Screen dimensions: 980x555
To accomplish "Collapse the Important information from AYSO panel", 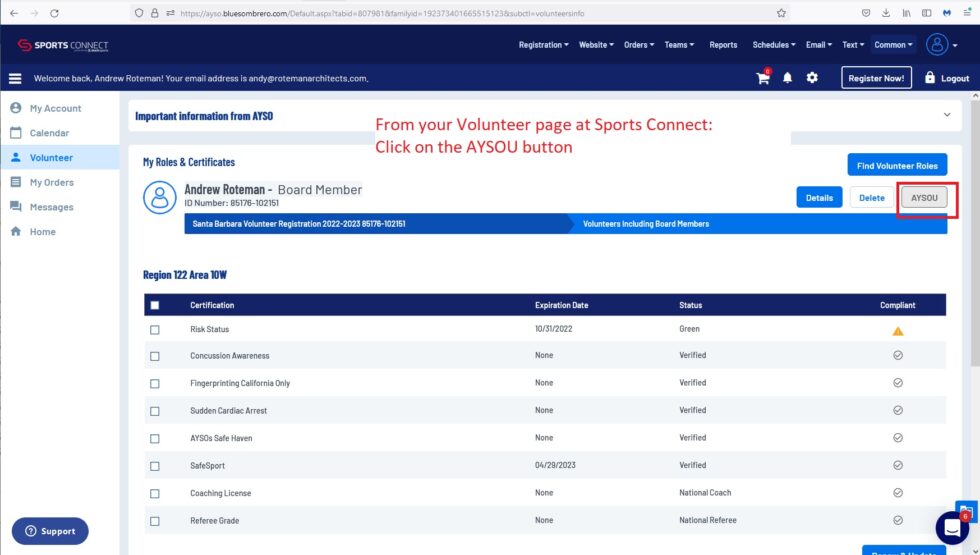I will click(x=947, y=115).
